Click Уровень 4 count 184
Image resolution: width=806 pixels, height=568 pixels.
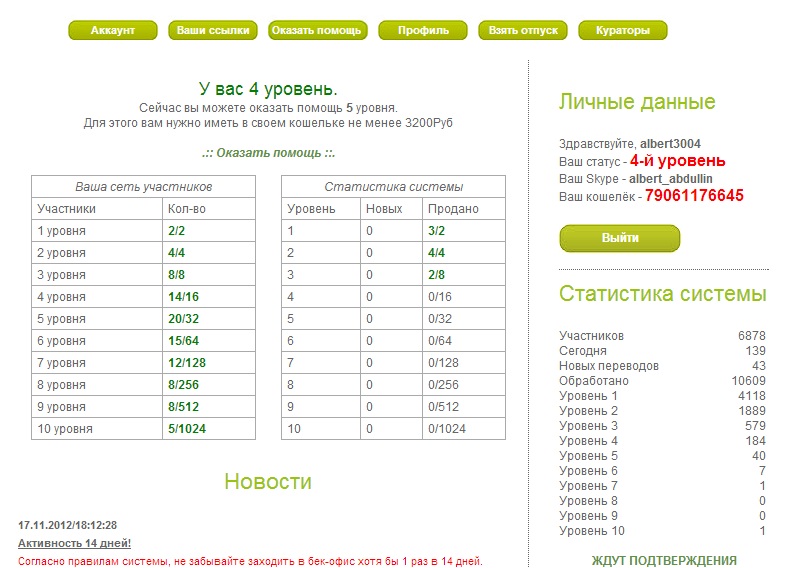point(756,441)
